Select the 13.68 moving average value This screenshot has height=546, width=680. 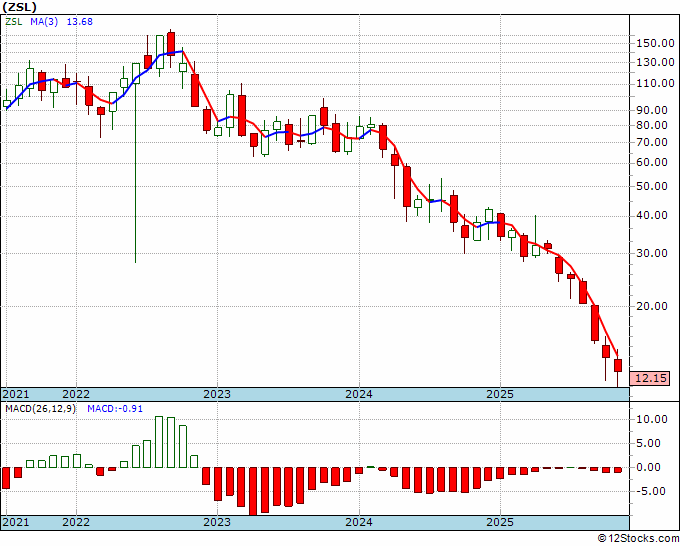[79, 21]
